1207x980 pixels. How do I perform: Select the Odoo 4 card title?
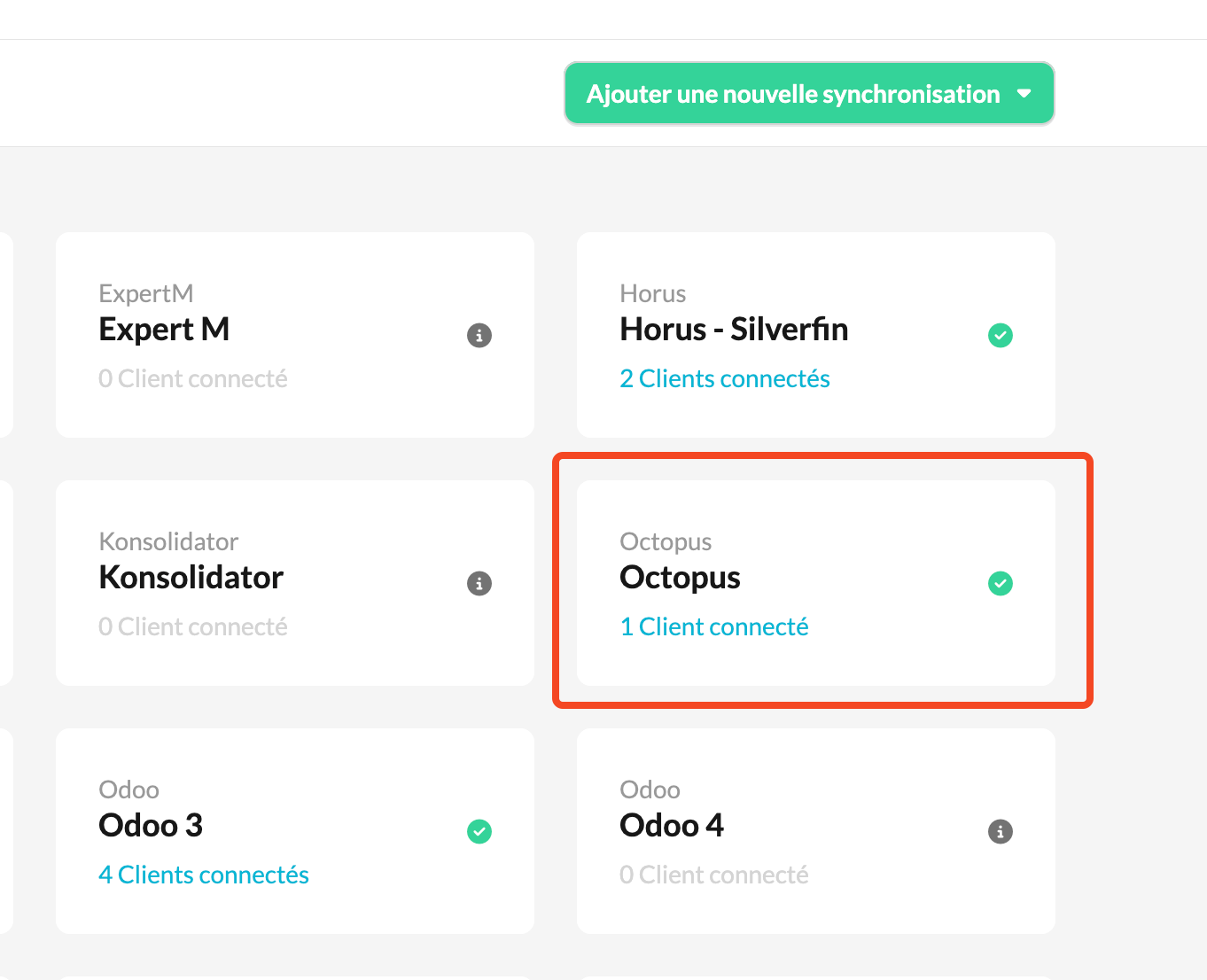point(672,826)
